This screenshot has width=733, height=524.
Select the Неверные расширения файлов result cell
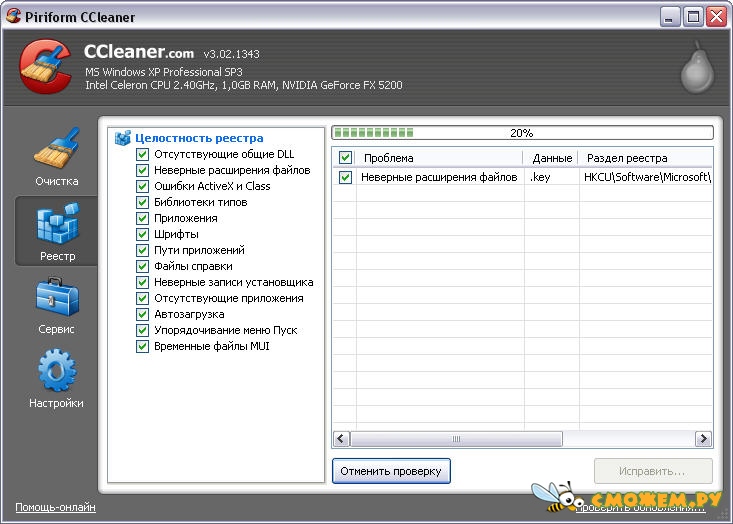point(439,177)
